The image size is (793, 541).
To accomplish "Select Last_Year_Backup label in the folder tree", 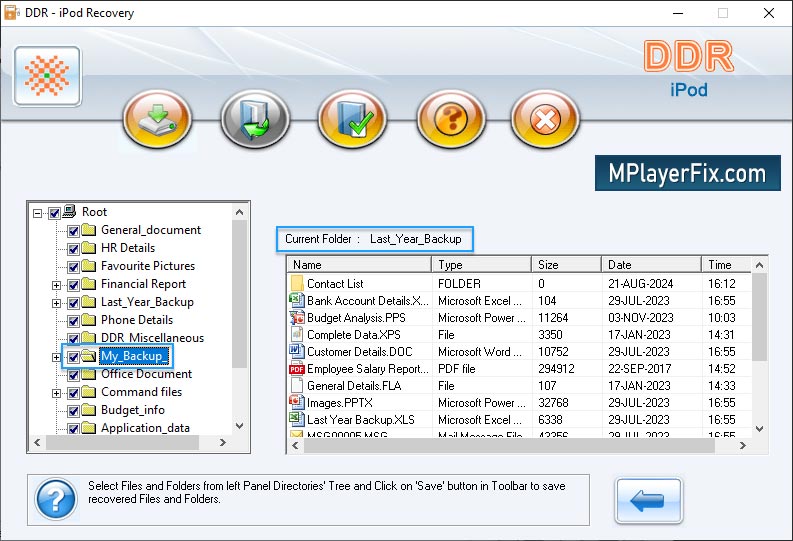I will click(x=147, y=302).
